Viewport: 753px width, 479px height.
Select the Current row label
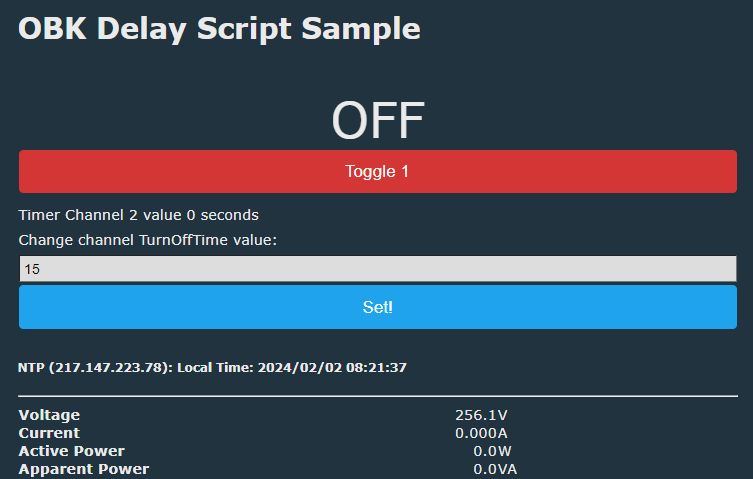pos(49,433)
